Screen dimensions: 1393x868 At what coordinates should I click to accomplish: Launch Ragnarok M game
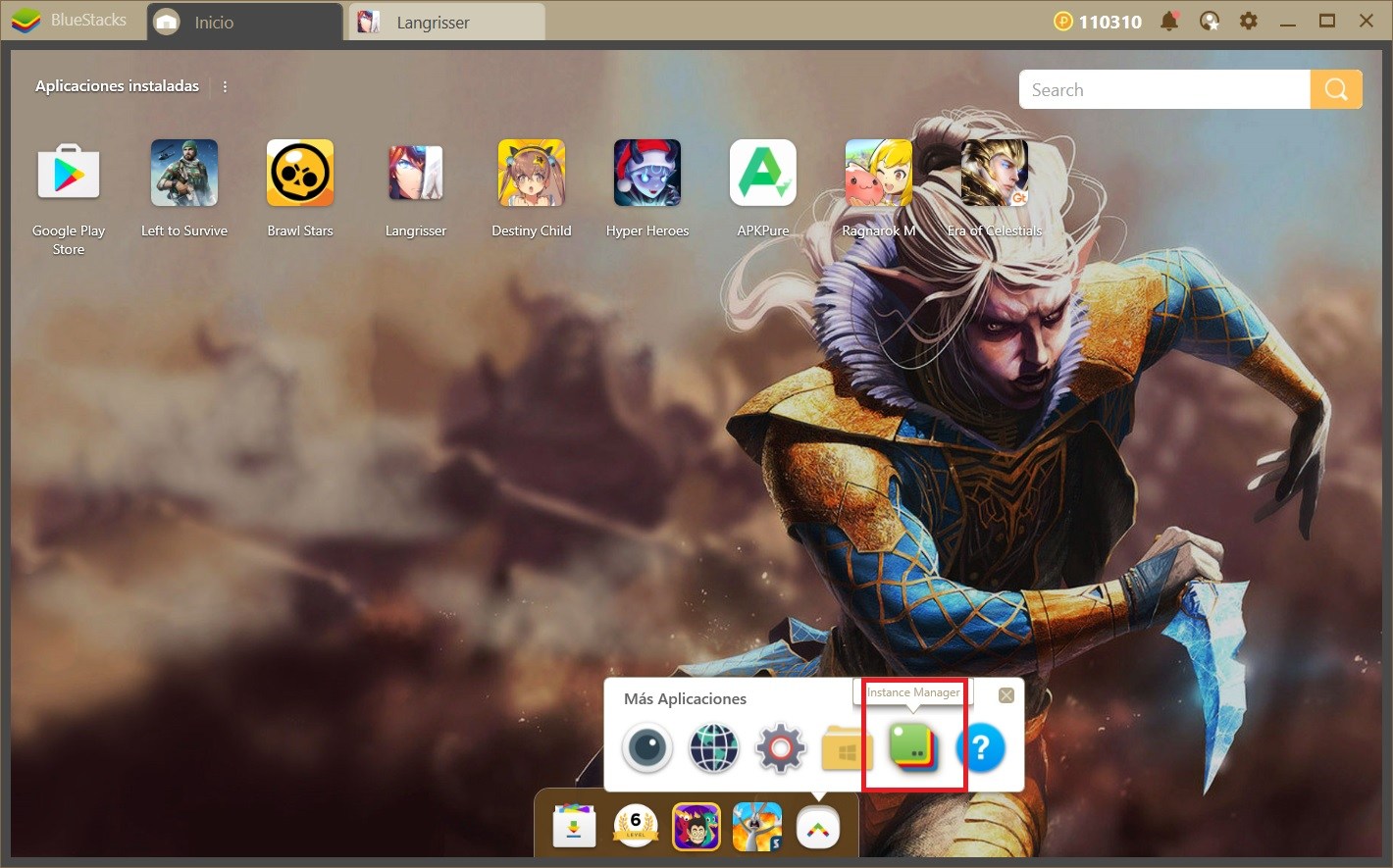879,174
